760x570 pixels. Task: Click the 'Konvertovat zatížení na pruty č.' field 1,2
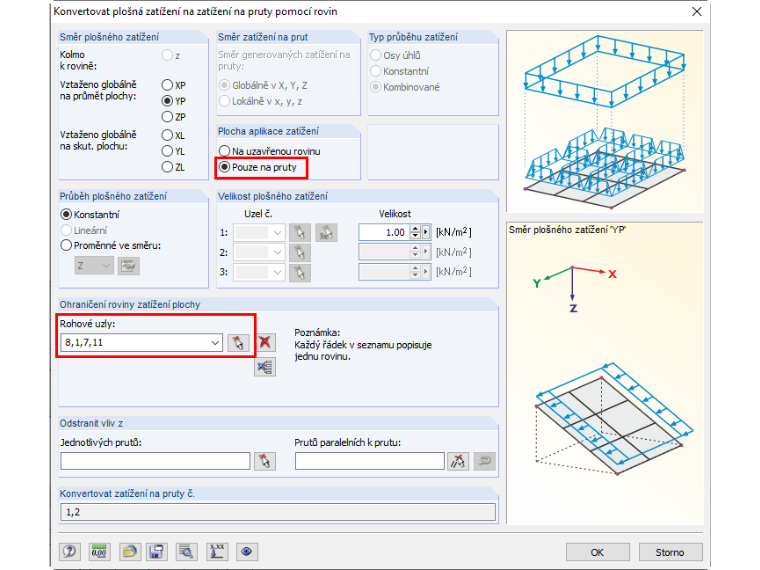[278, 512]
